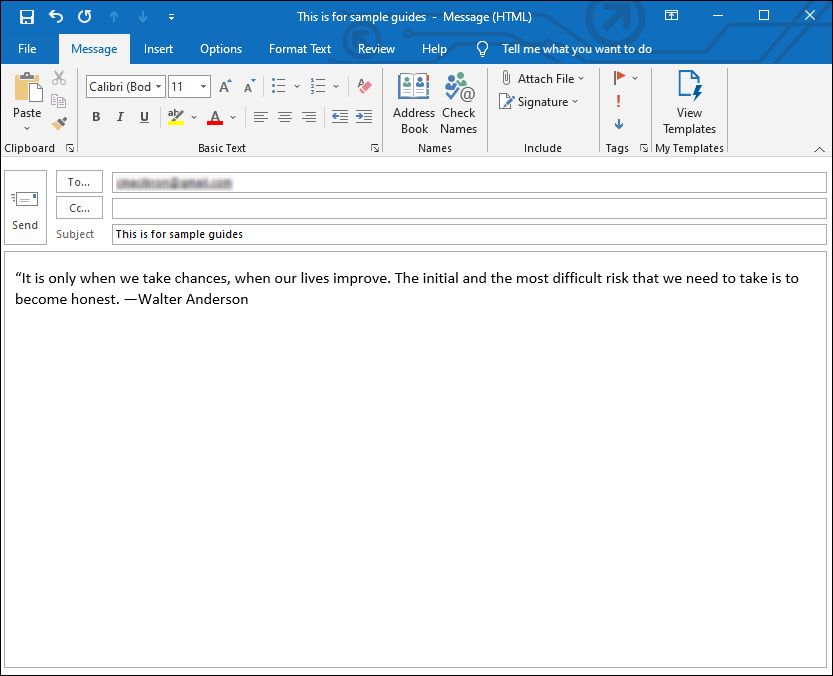833x676 pixels.
Task: Mark message as High Importance
Action: tap(619, 101)
